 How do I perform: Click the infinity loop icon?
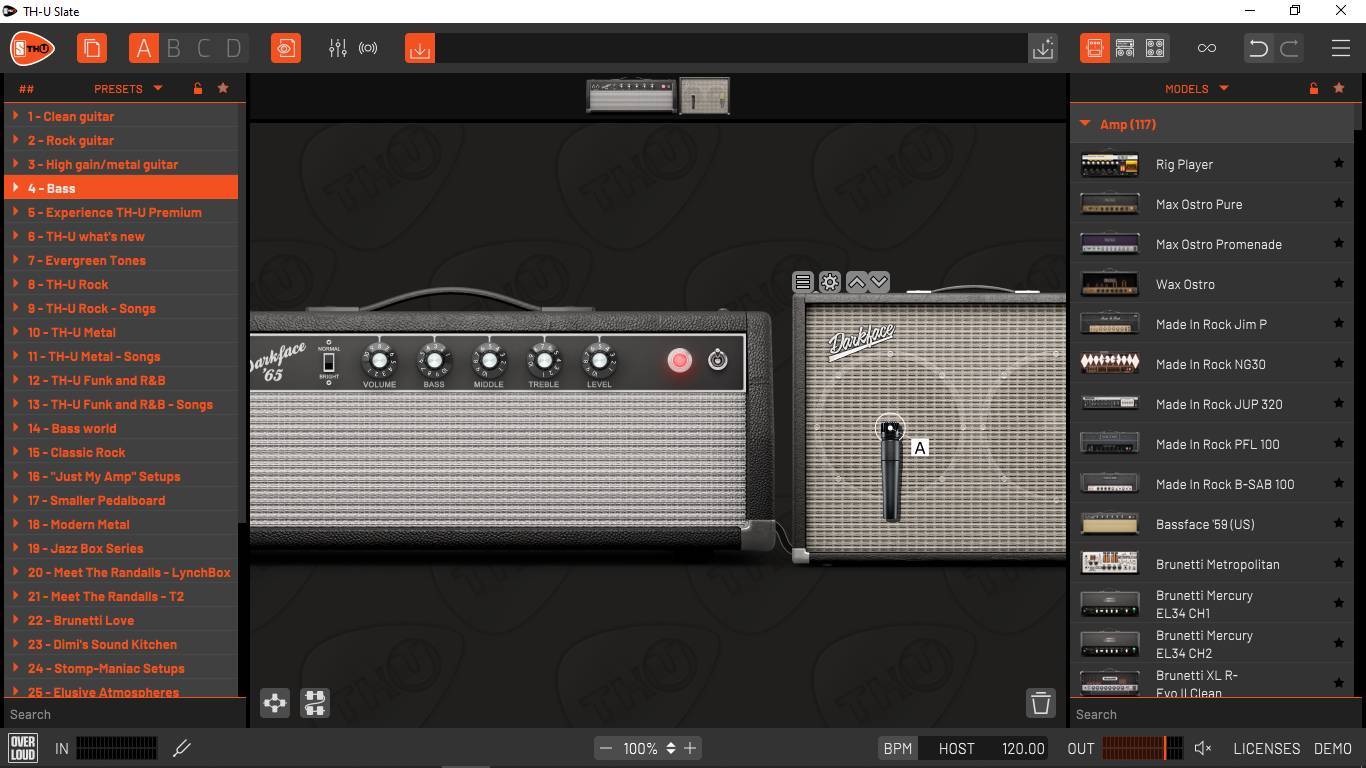coord(1207,48)
